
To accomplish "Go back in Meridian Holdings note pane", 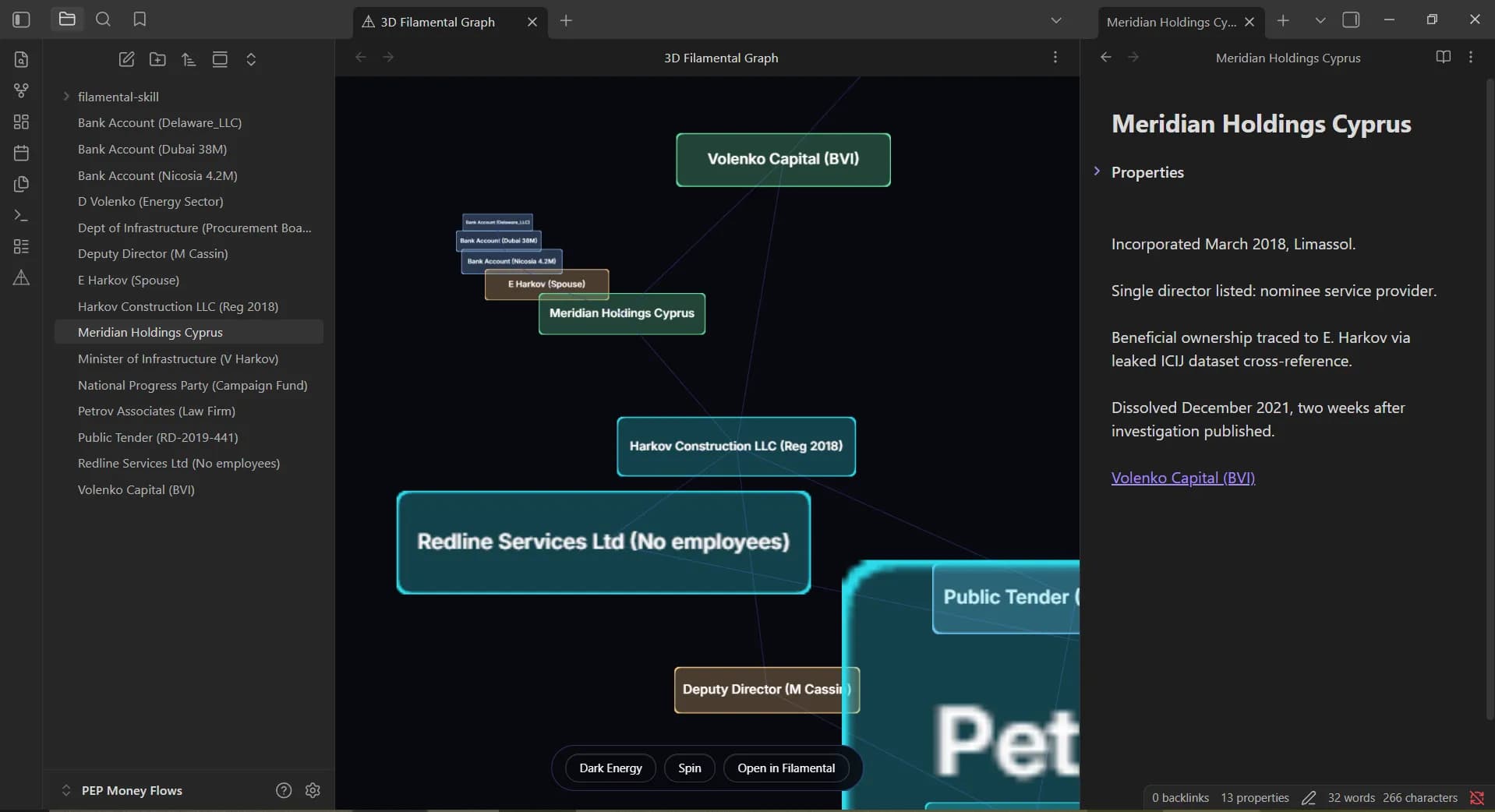I will (1105, 57).
